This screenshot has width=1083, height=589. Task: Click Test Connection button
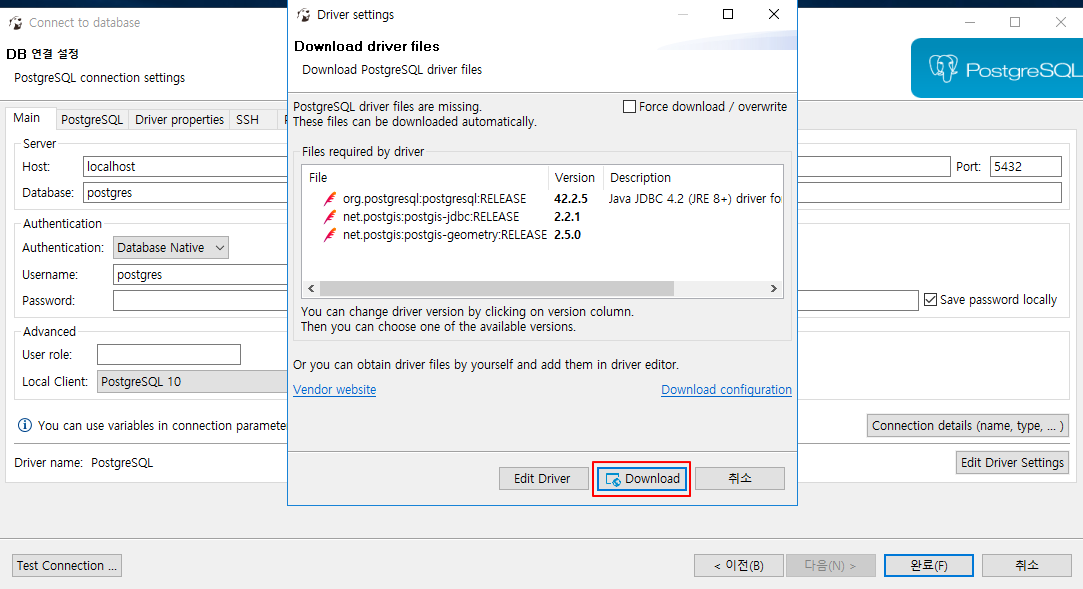pyautogui.click(x=67, y=566)
